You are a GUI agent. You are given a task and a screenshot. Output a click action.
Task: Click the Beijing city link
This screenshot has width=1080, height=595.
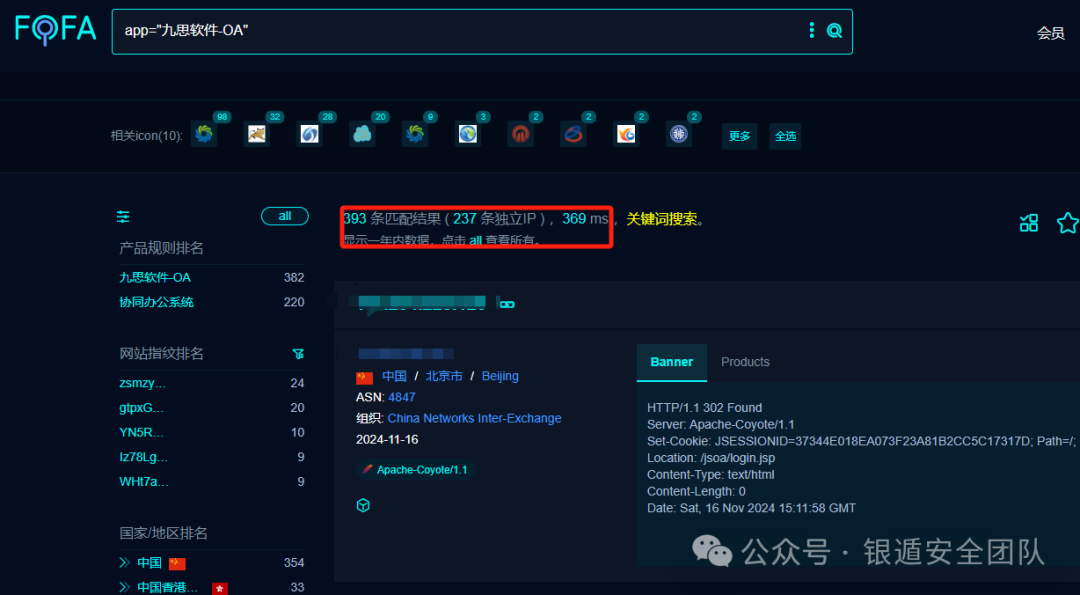[x=500, y=376]
